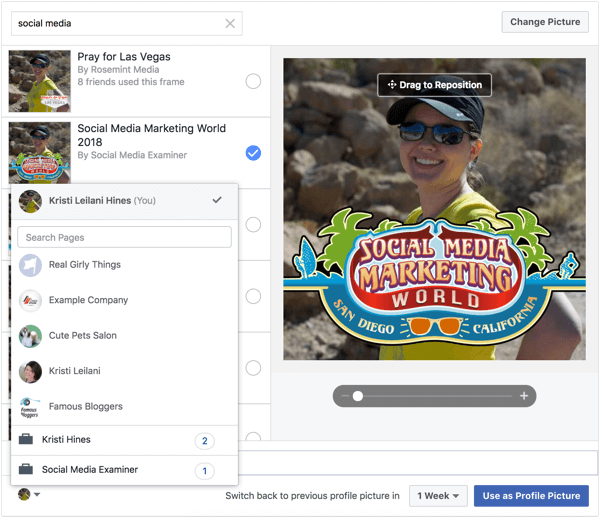Zoom in with the plus icon
The width and height of the screenshot is (600, 517).
pyautogui.click(x=524, y=396)
